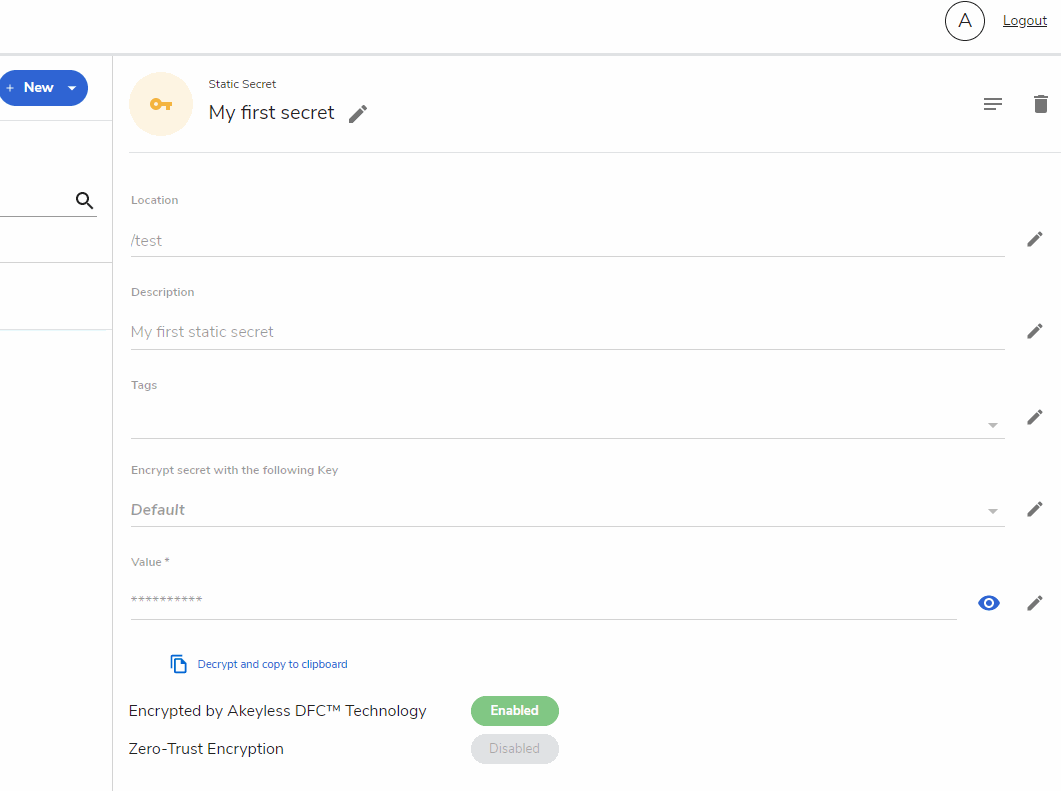This screenshot has height=791, width=1061.
Task: Open the details list icon in header
Action: (993, 104)
